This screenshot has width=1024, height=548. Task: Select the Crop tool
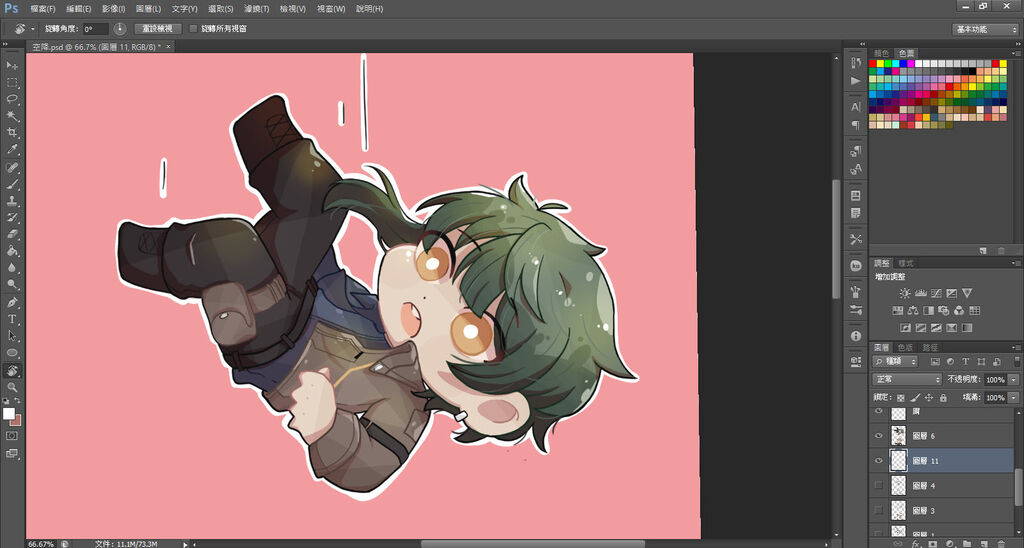pos(12,133)
